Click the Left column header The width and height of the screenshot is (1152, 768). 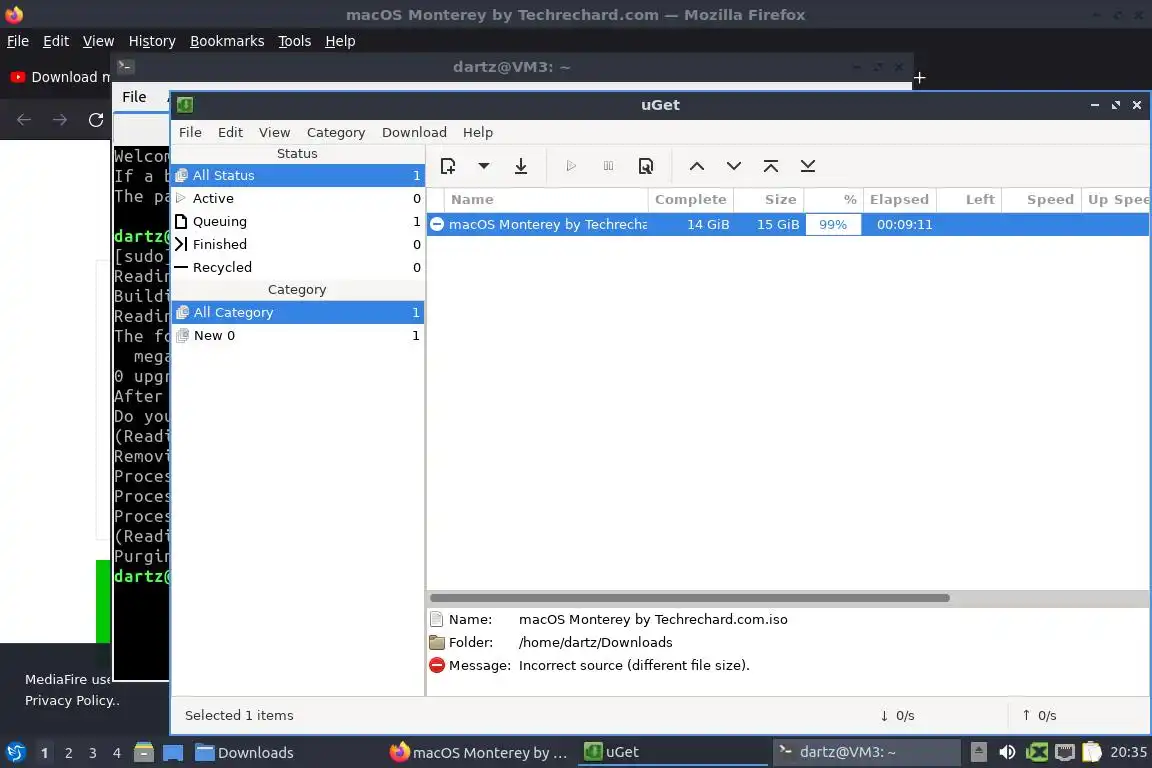coord(969,199)
